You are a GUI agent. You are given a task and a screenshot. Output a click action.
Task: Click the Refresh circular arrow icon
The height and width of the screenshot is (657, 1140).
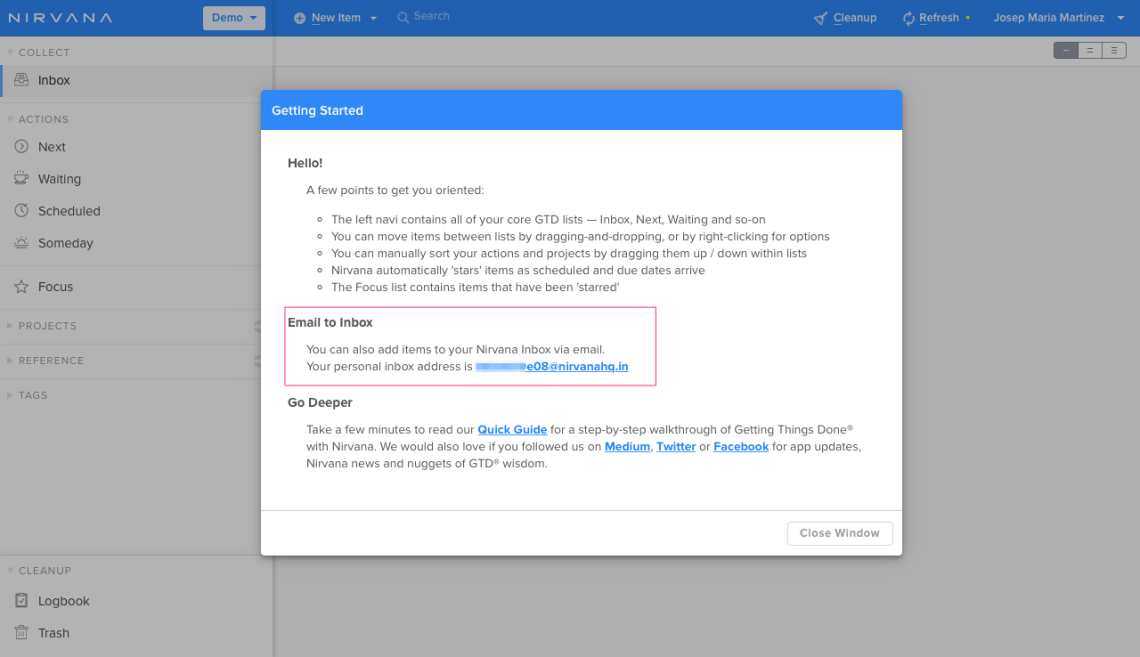pos(909,18)
